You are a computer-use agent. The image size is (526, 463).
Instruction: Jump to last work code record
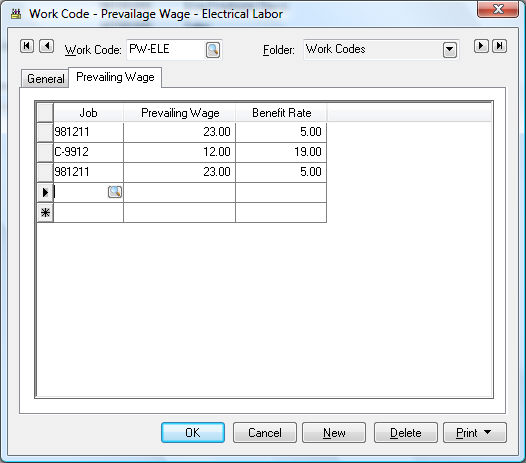tap(499, 46)
